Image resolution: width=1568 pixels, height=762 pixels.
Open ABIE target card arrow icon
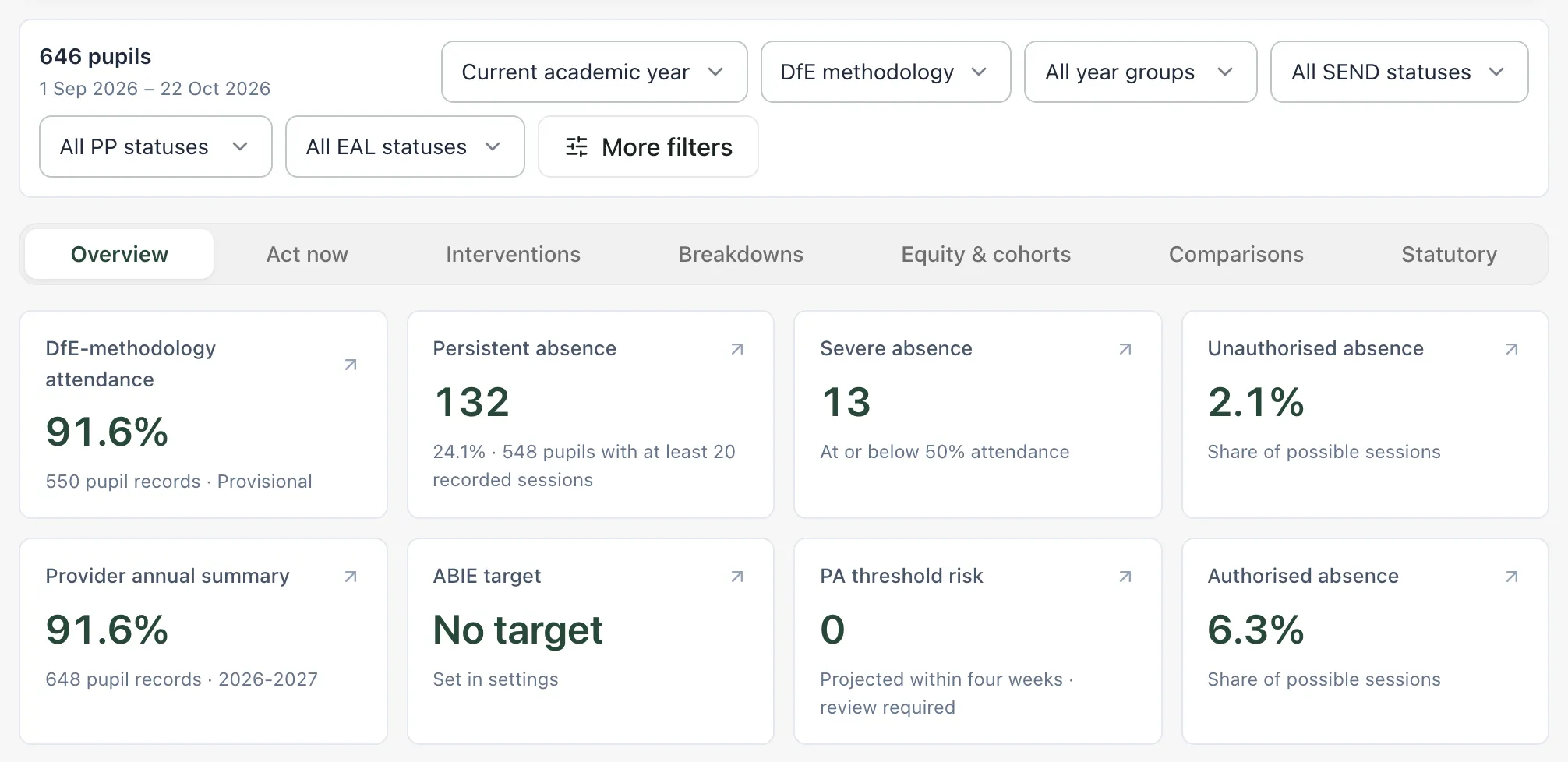point(737,577)
